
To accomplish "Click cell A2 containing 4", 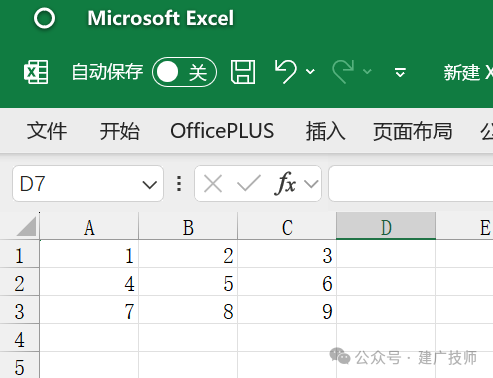I will (x=89, y=282).
